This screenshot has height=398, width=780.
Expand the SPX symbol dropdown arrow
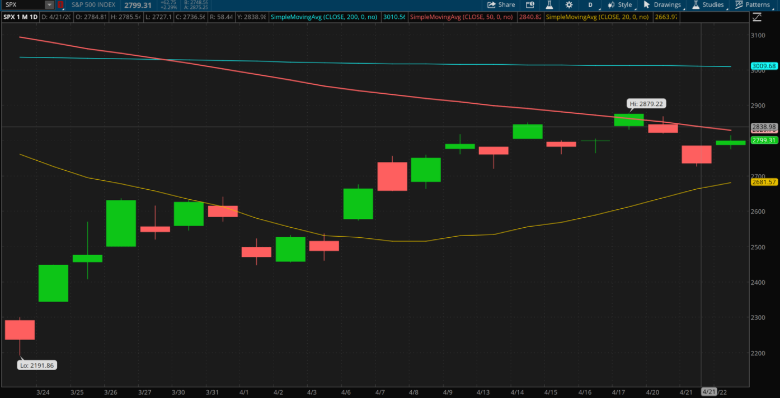49,4
